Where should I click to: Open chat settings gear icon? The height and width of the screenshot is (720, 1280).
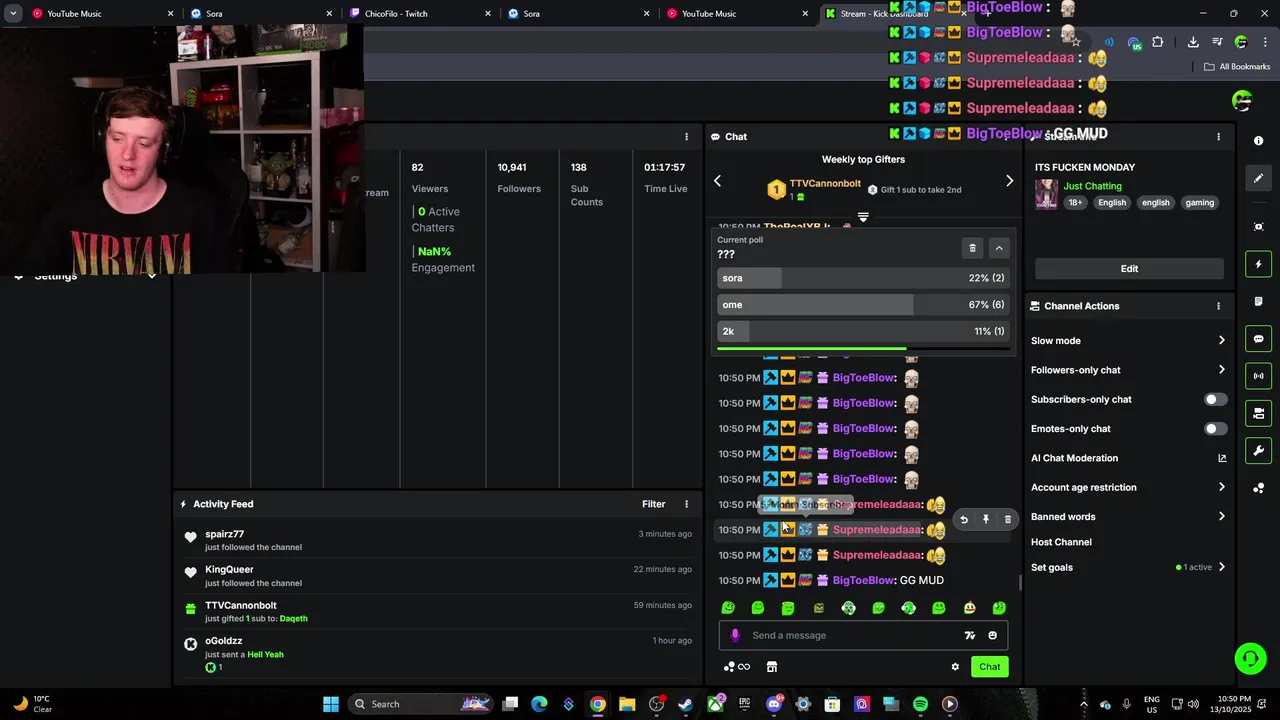(x=955, y=667)
